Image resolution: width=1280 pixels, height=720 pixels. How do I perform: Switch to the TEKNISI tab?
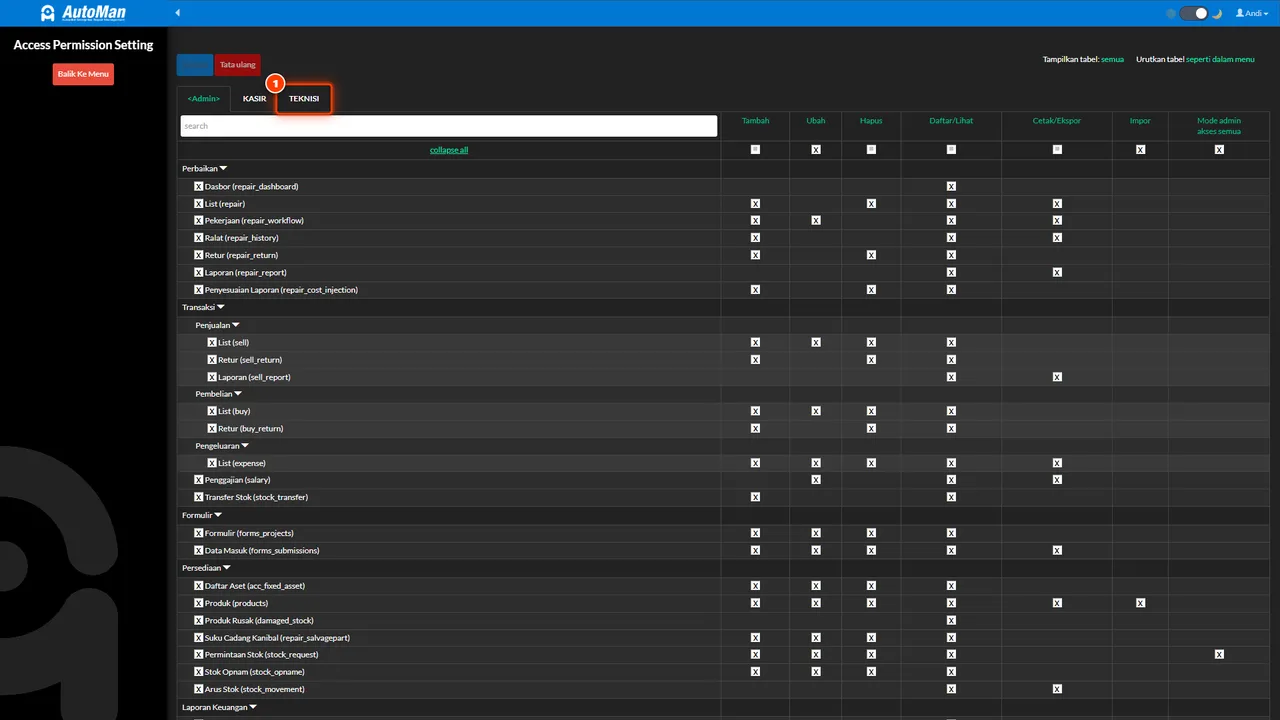click(x=304, y=99)
